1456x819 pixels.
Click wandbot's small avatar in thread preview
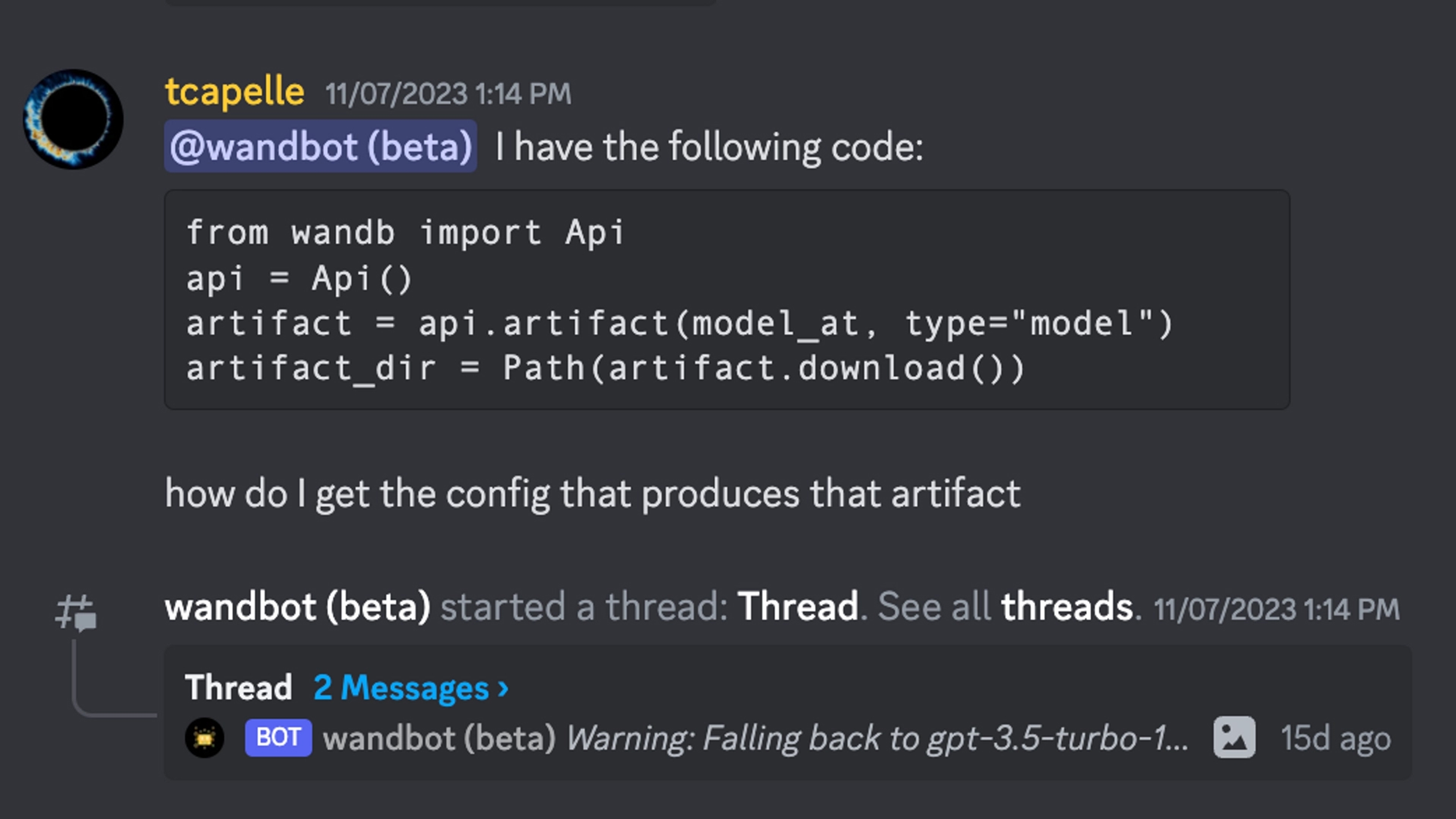tap(205, 737)
